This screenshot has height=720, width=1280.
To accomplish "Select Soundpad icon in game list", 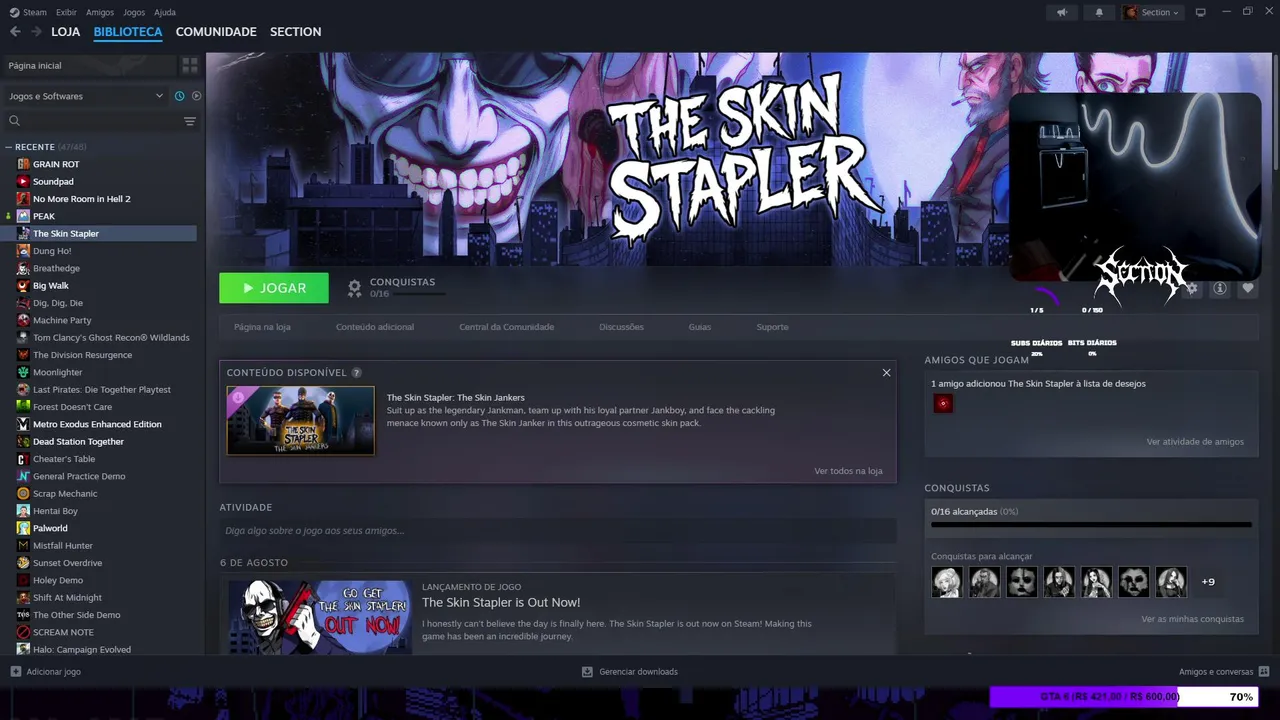I will pyautogui.click(x=23, y=181).
